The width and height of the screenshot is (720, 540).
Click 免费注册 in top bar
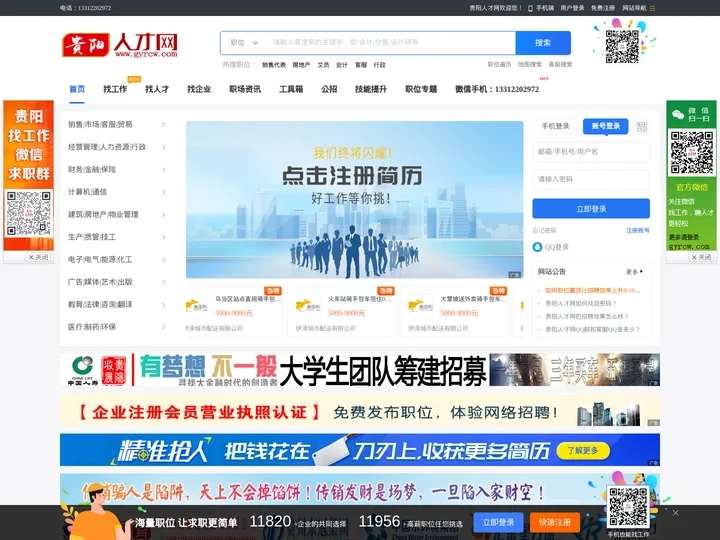click(603, 8)
